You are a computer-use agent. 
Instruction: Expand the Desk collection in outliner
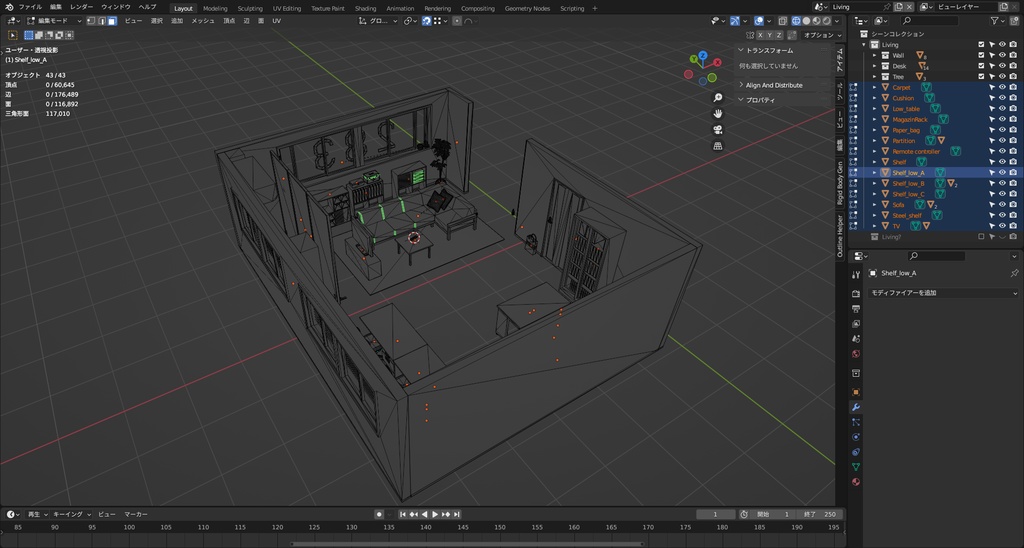[x=874, y=66]
